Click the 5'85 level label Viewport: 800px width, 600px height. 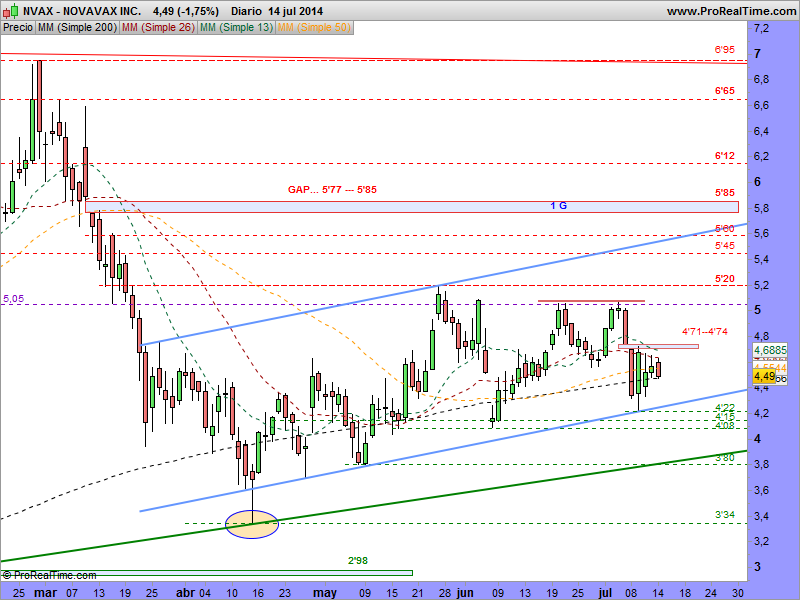pyautogui.click(x=724, y=193)
